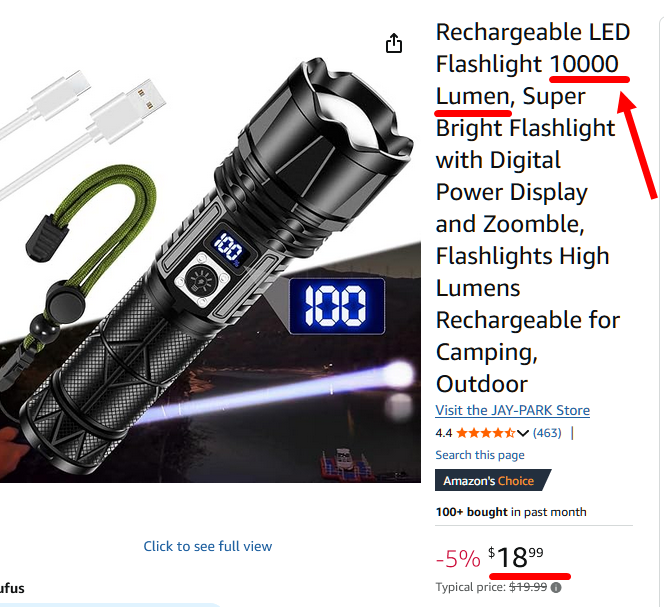Click the enlarged 100 digital display inset

(337, 306)
